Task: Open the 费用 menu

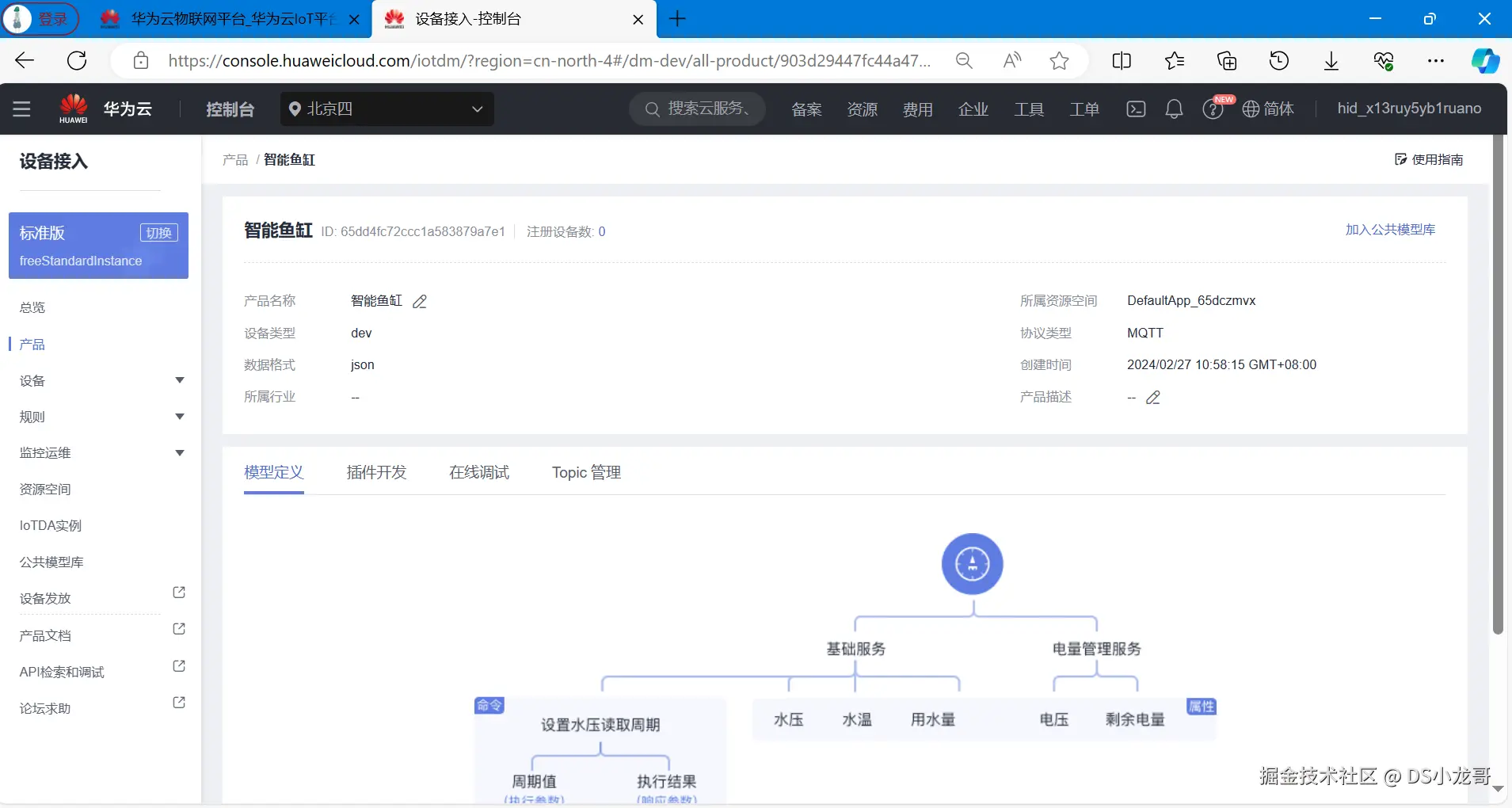Action: [917, 109]
